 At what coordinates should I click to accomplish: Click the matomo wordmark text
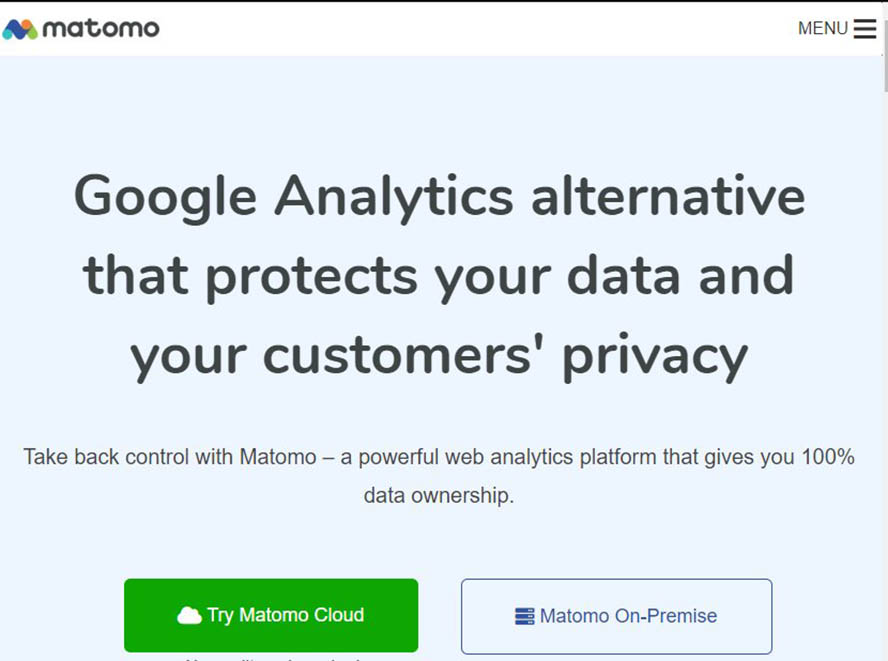[x=101, y=29]
